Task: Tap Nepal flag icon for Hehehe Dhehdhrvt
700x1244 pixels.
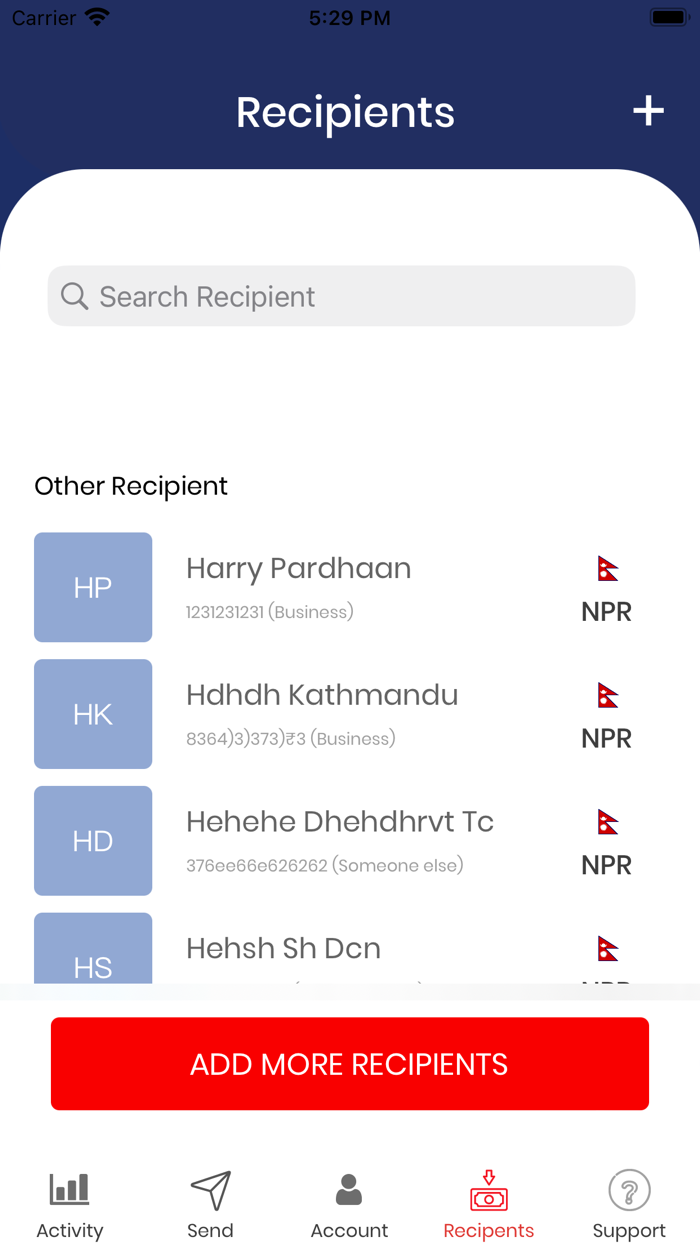Action: (607, 823)
